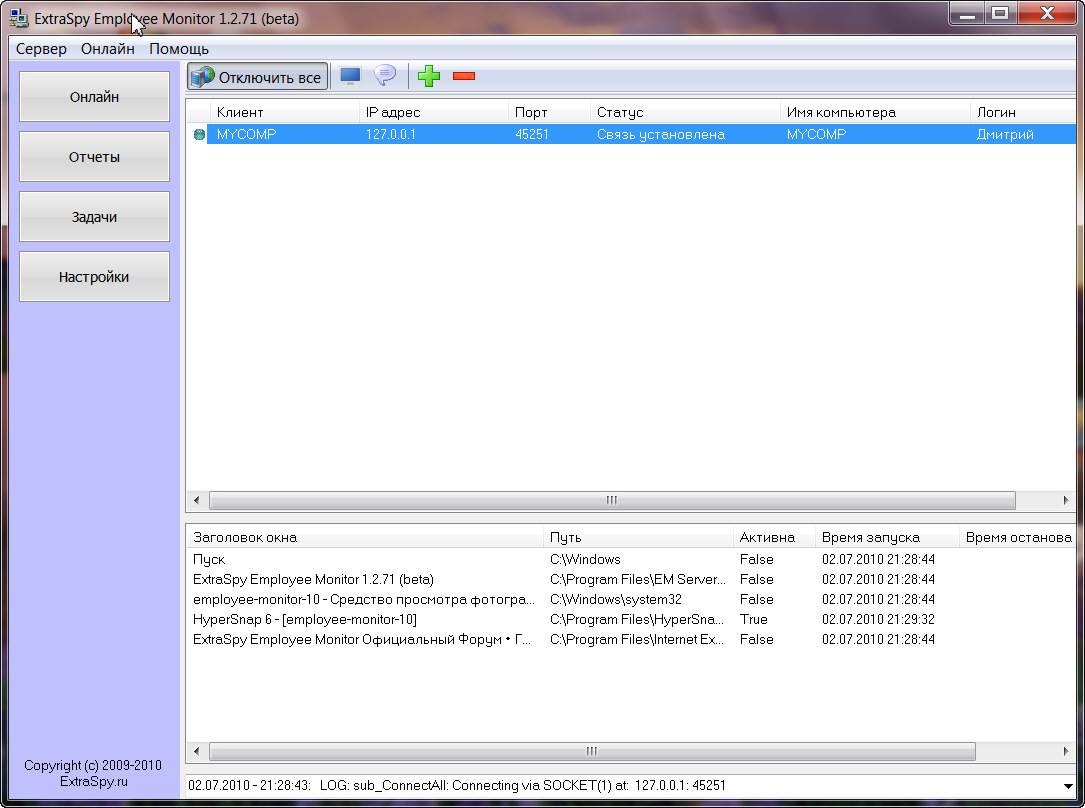Select the HyperSnap 6 window row

click(305, 619)
